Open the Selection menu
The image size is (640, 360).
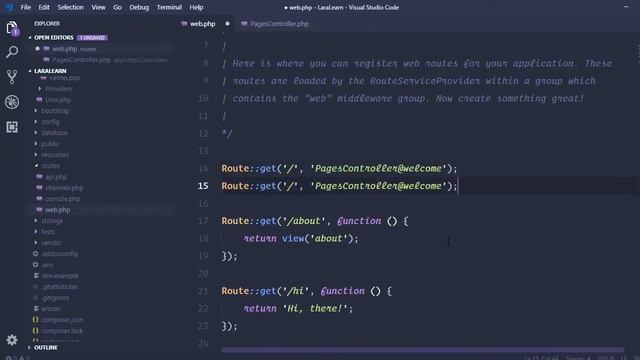[x=70, y=7]
